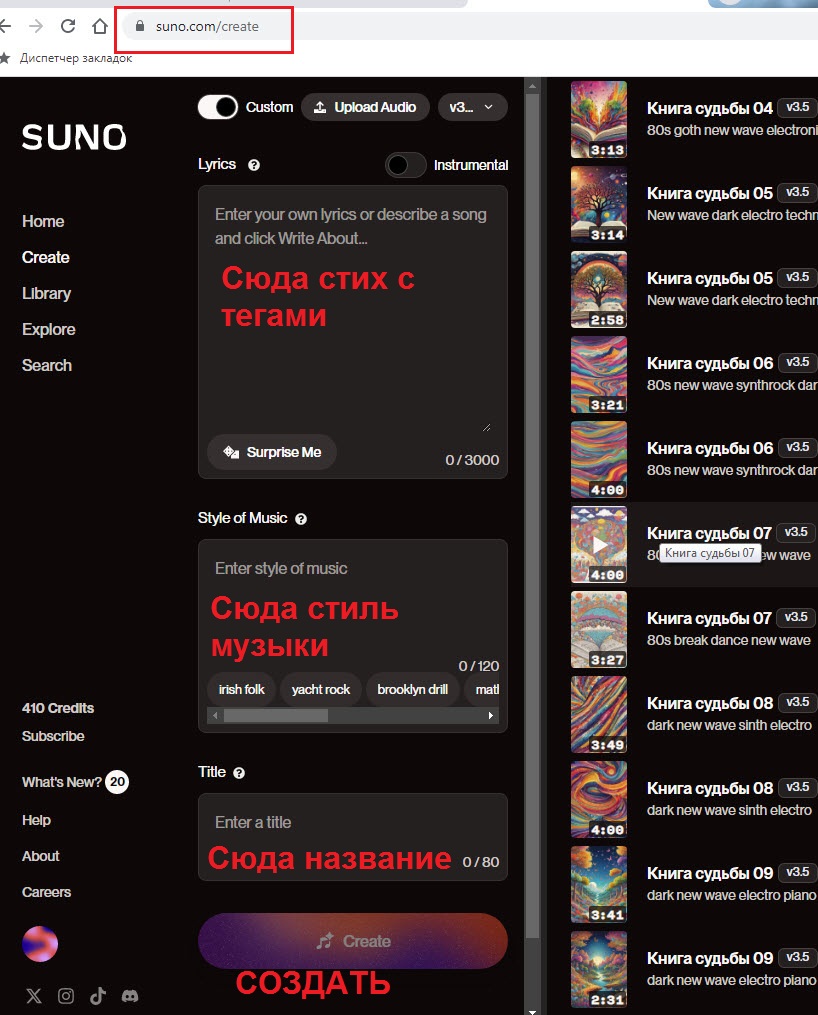
Task: Click the Upload Audio button
Action: (366, 107)
